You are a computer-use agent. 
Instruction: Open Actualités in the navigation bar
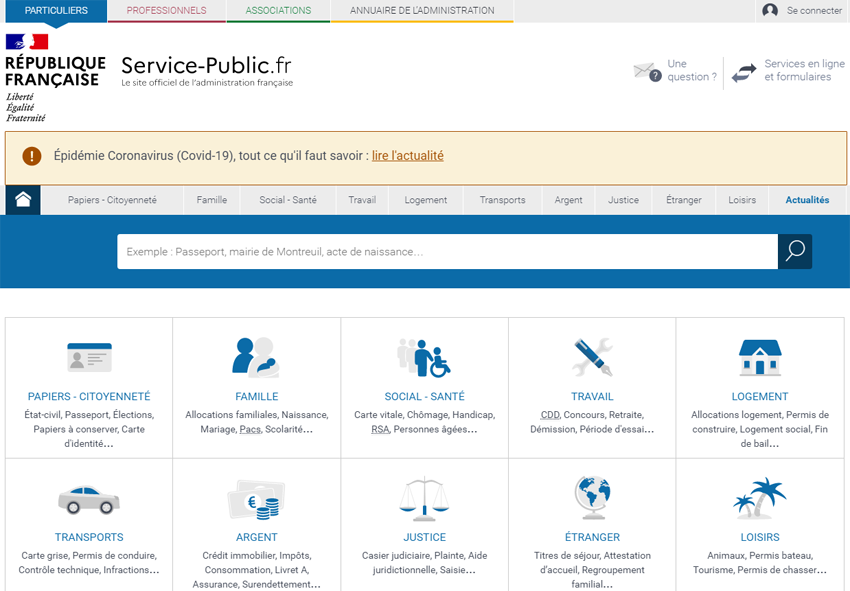807,200
